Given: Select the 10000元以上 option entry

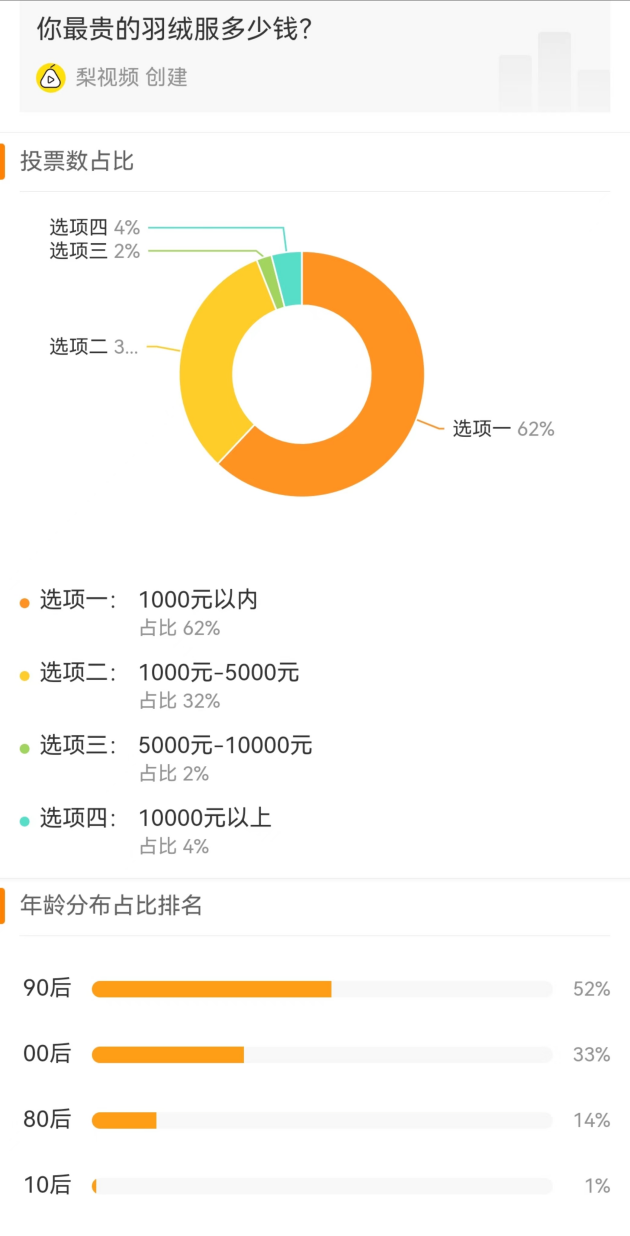Looking at the screenshot, I should click(205, 818).
